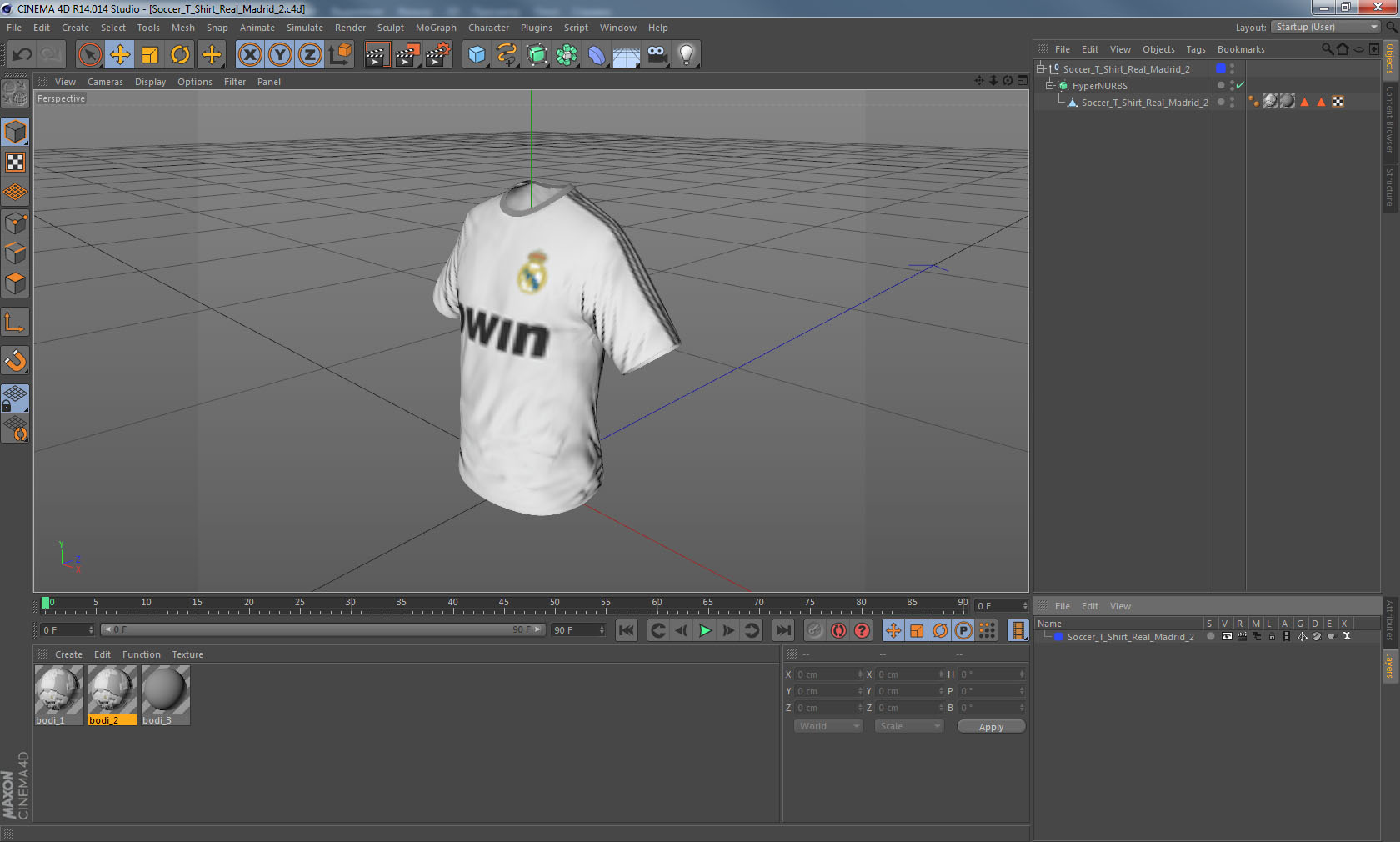Collapse the HyperNURBS tree node
This screenshot has width=1400, height=842.
coord(1050,86)
